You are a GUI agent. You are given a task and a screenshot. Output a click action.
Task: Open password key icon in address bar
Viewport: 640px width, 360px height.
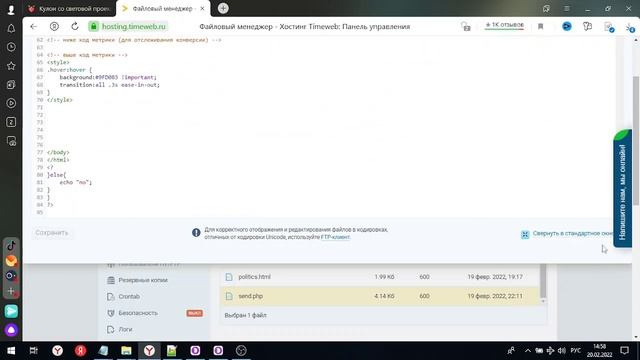466,27
